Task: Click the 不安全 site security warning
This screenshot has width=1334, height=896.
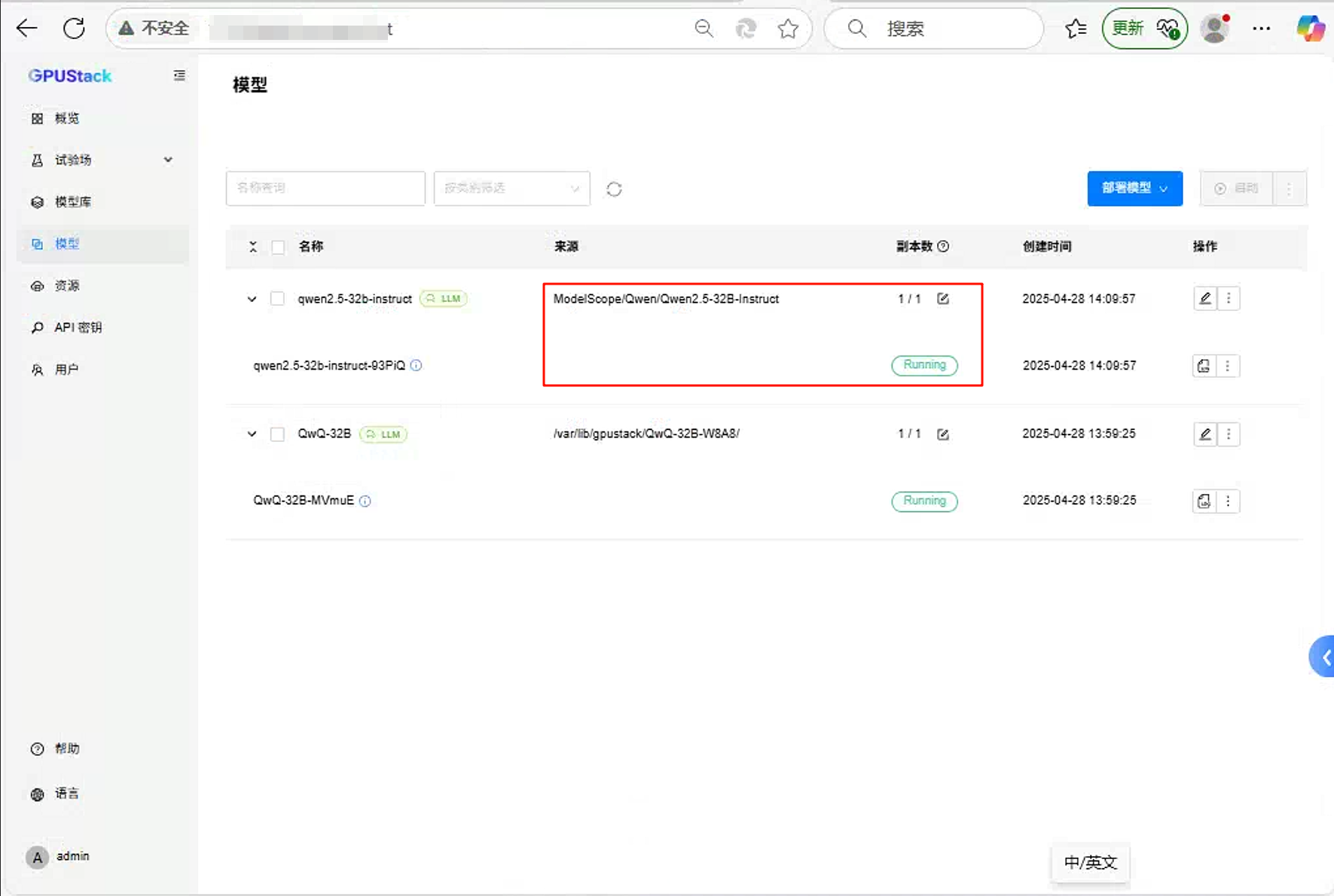Action: [x=154, y=29]
